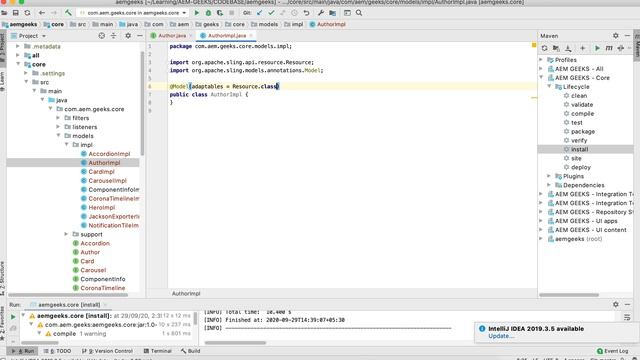Select the clean lifecycle goal
This screenshot has height=360, width=640.
[x=579, y=96]
